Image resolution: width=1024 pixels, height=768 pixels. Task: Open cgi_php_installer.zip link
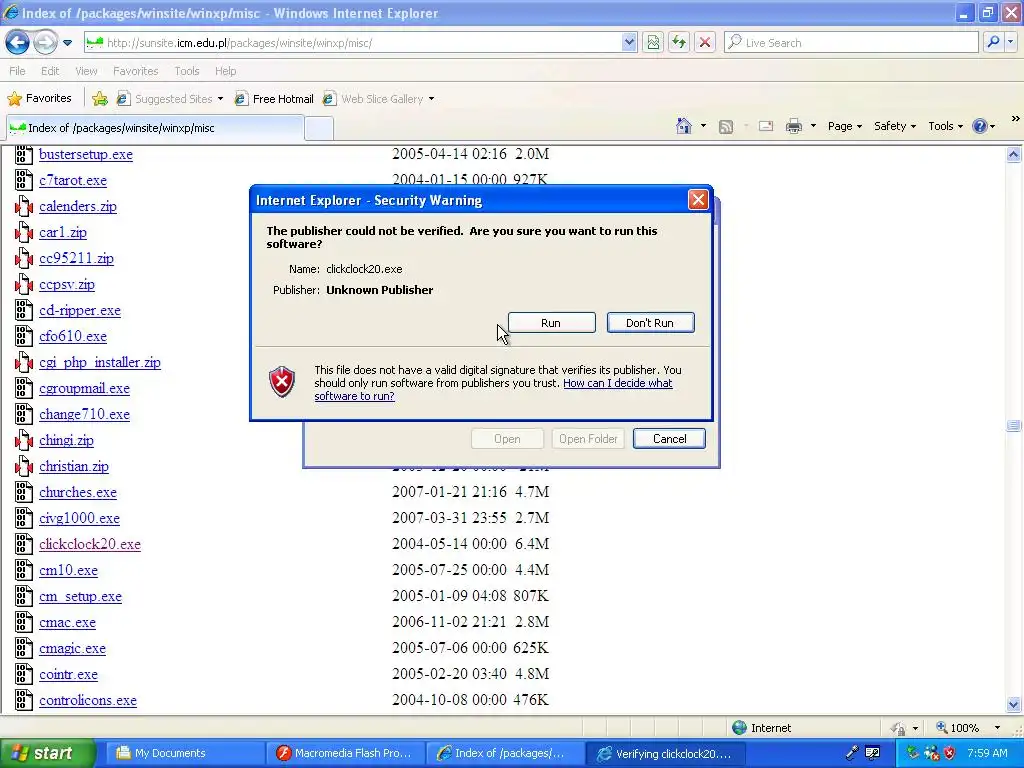[100, 362]
